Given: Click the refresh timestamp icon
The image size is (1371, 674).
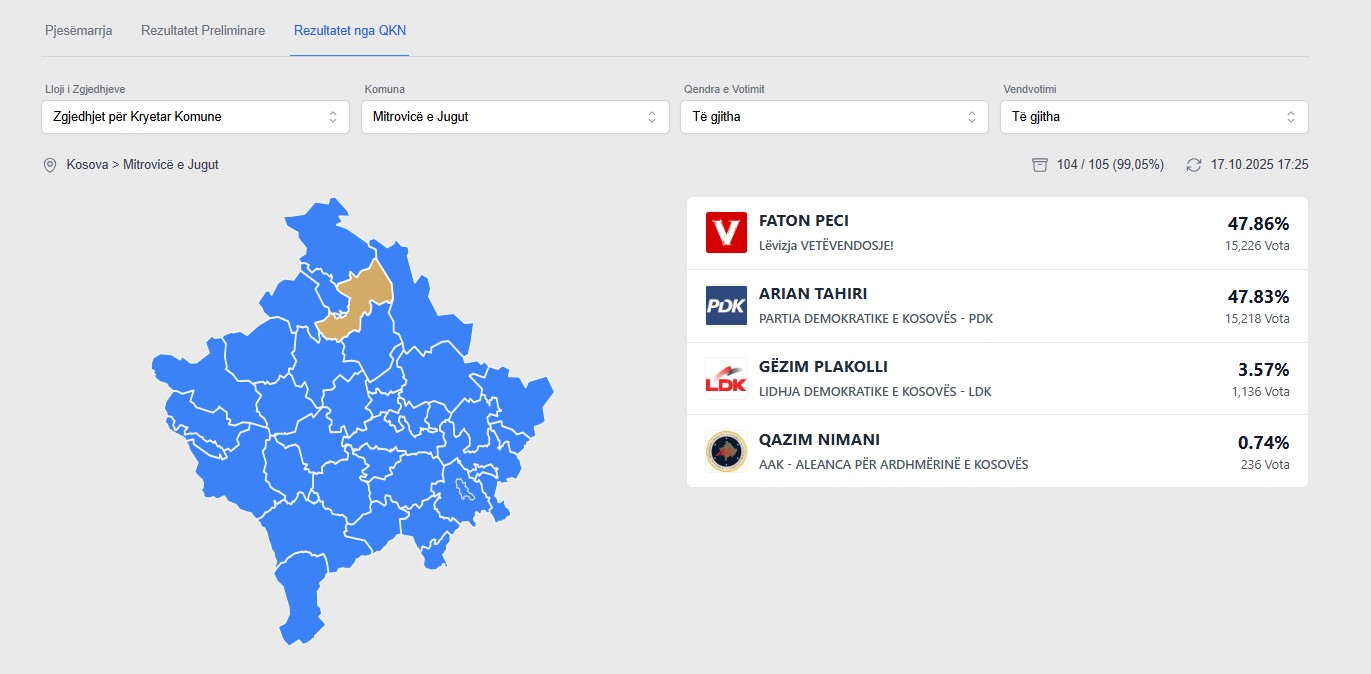Looking at the screenshot, I should tap(1194, 165).
